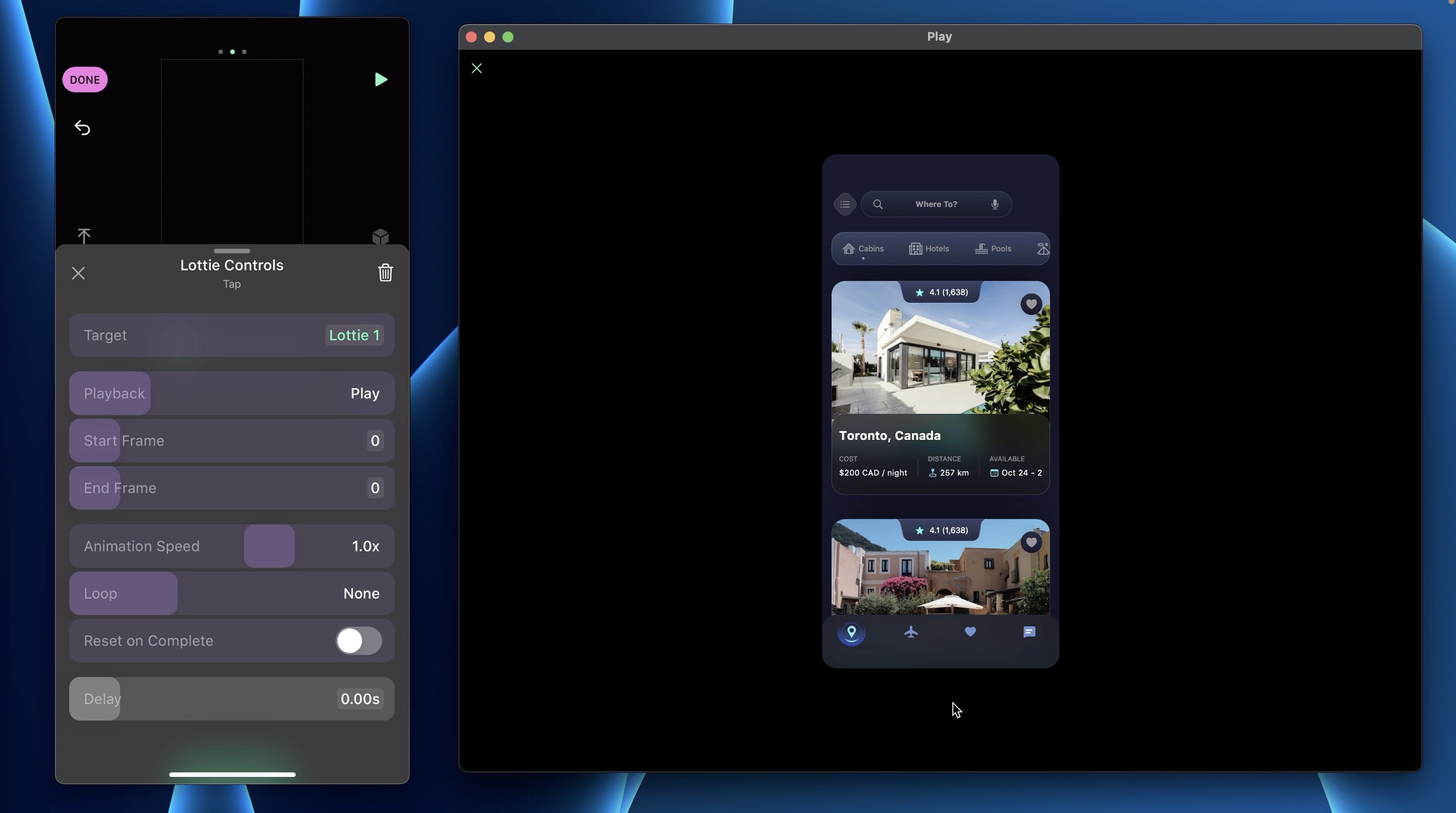Click the list menu icon beside search

point(845,204)
